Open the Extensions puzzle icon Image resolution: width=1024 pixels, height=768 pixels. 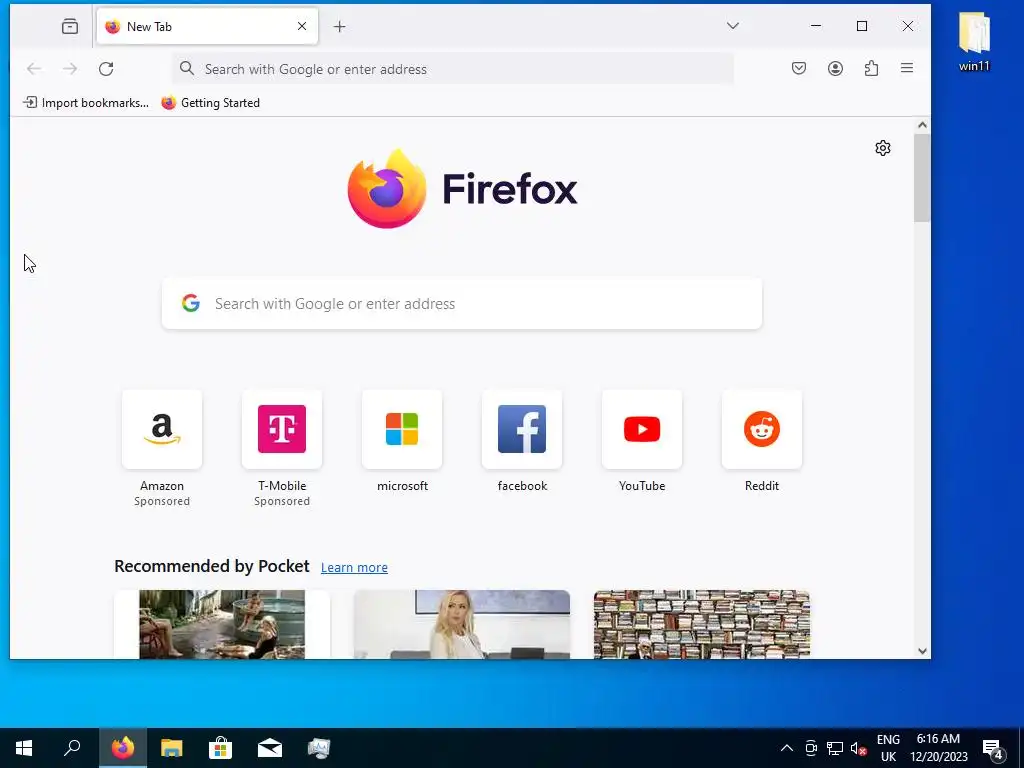point(871,68)
